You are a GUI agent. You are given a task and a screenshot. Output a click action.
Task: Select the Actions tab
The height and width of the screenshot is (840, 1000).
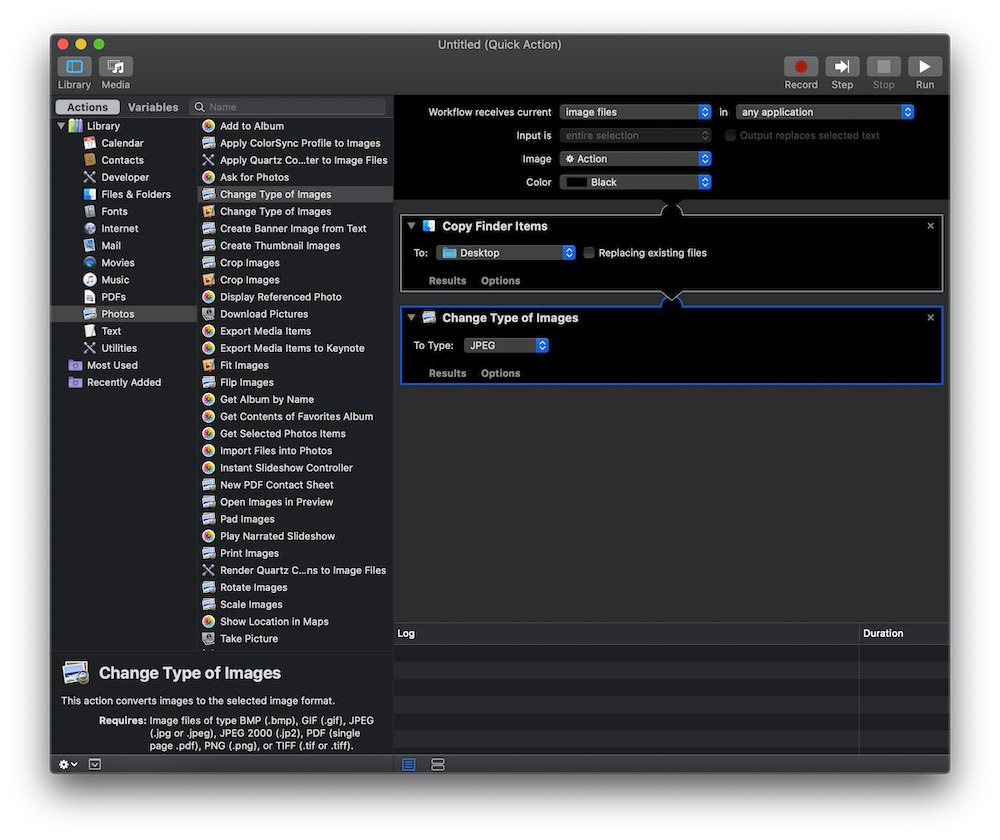pos(87,107)
